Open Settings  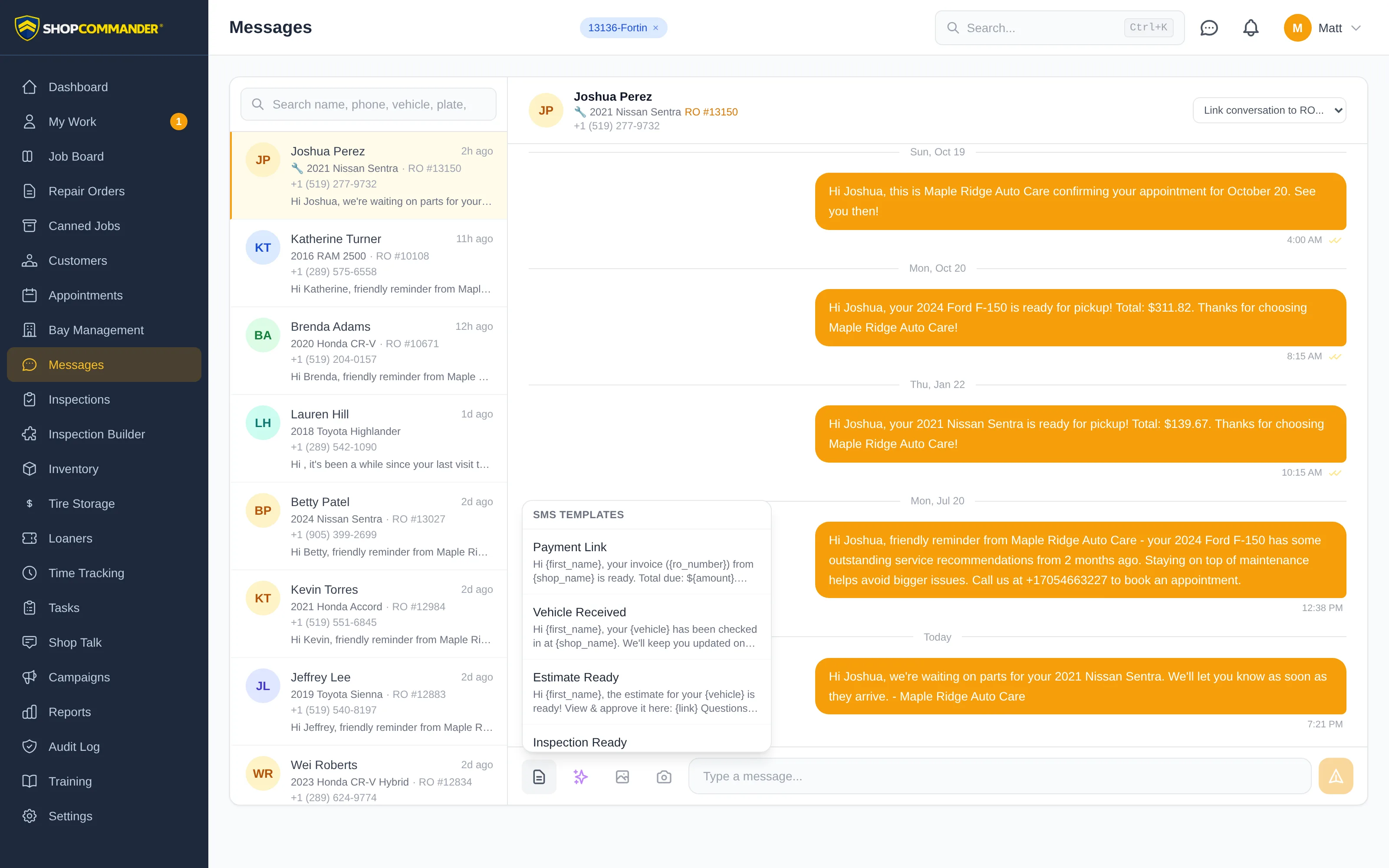coord(104,816)
